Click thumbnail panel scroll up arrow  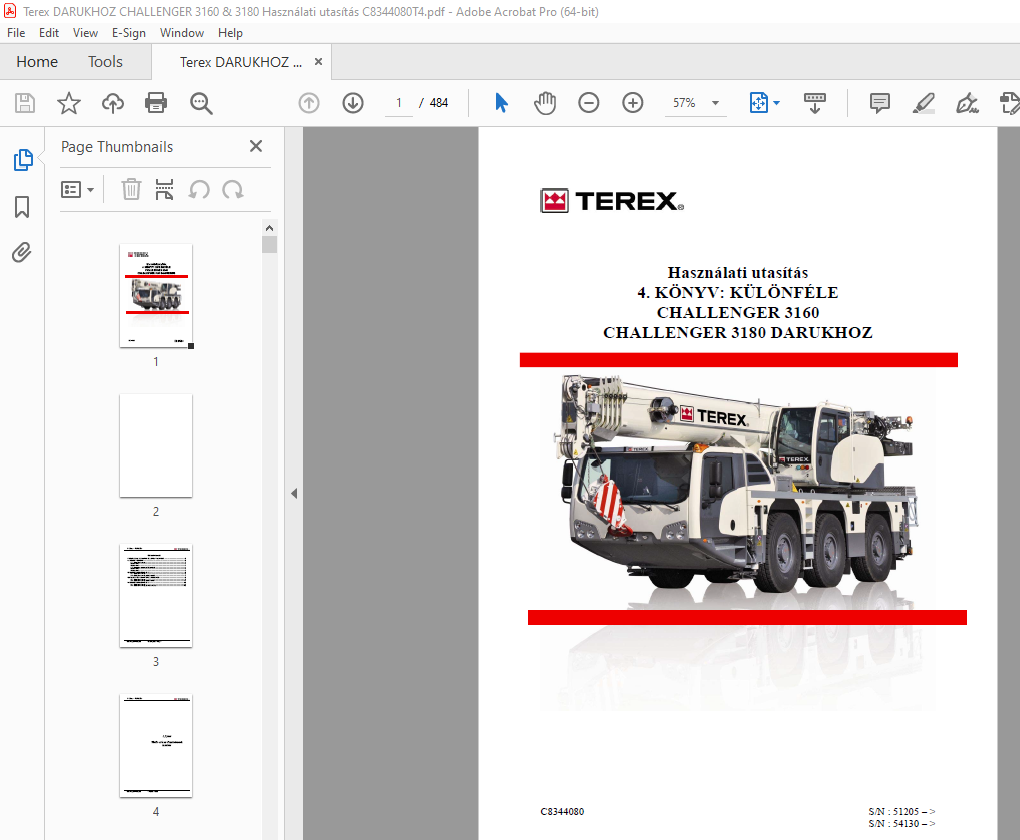click(x=269, y=228)
